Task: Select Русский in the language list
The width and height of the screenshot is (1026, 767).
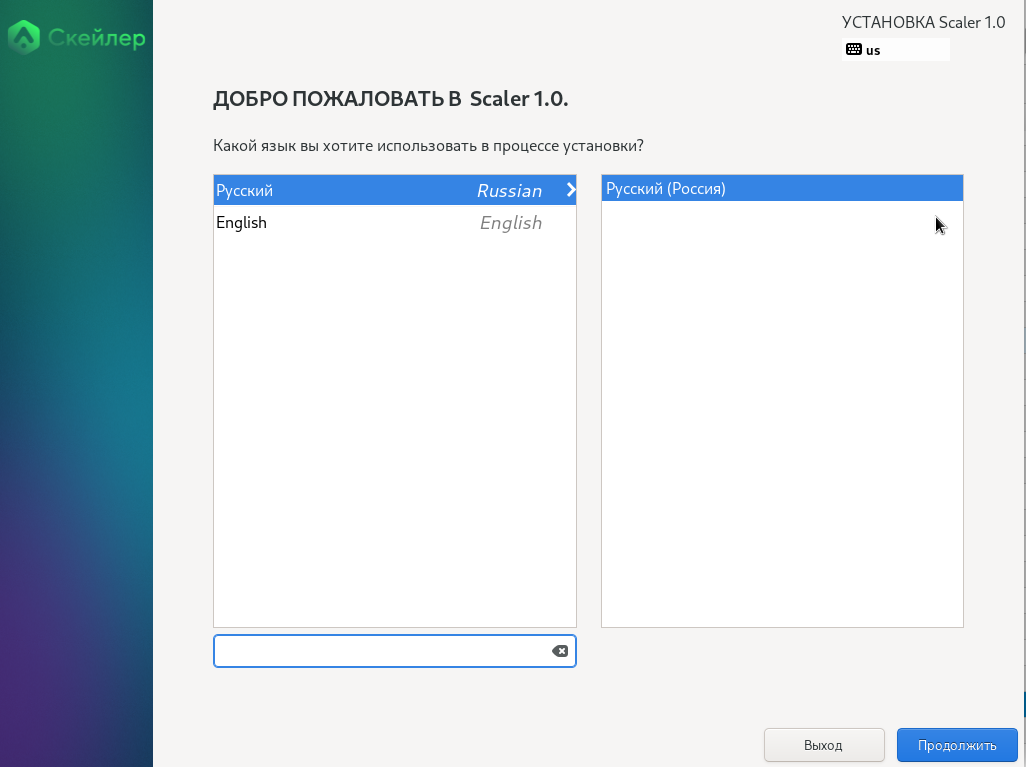Action: (245, 190)
